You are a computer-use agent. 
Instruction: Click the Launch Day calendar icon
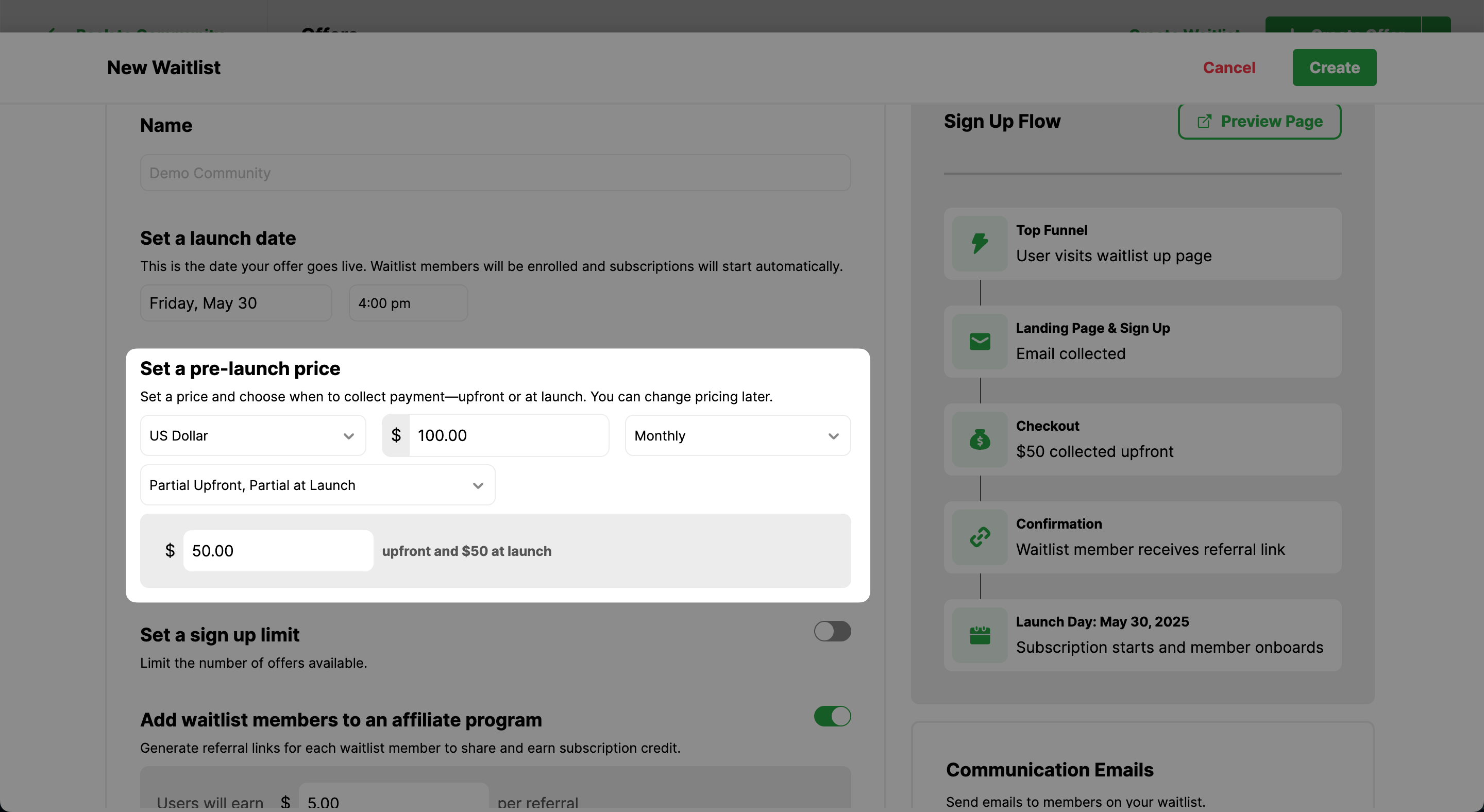(980, 635)
